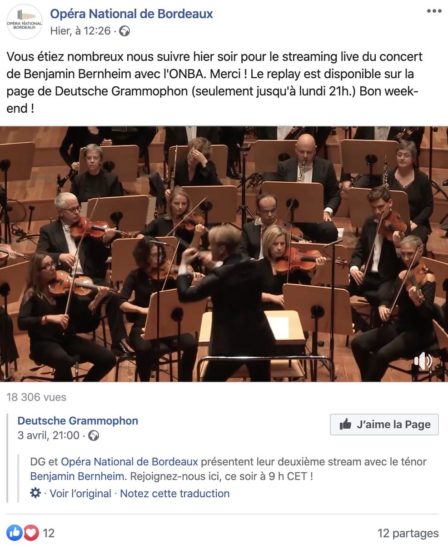This screenshot has width=448, height=550.
Task: Click the thumbs-up icon in J'aime la Page
Action: pyautogui.click(x=345, y=424)
